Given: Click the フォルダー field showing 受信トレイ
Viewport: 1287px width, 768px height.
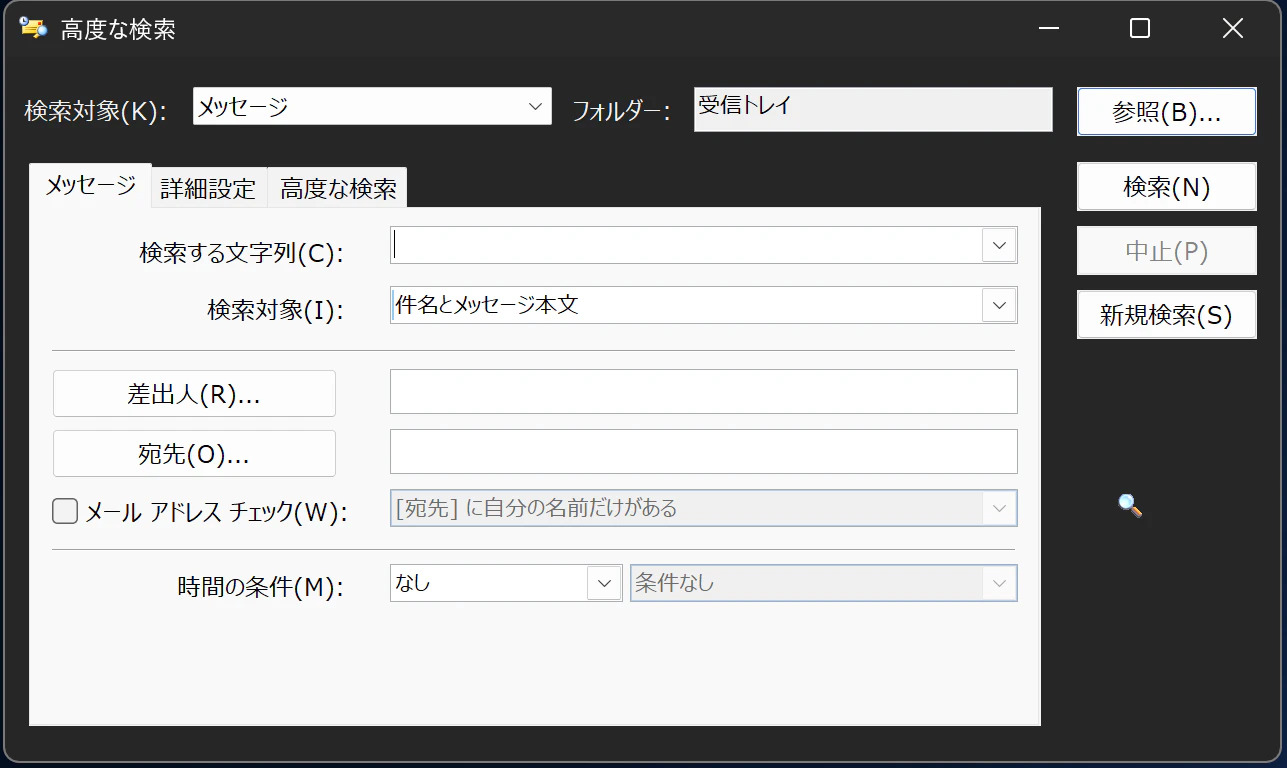Looking at the screenshot, I should [x=873, y=110].
